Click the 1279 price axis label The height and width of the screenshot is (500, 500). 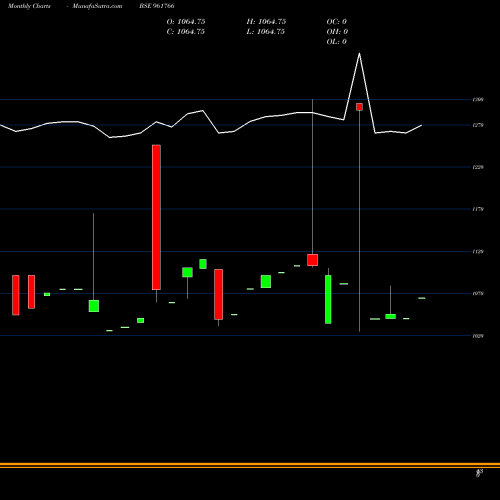tap(478, 125)
